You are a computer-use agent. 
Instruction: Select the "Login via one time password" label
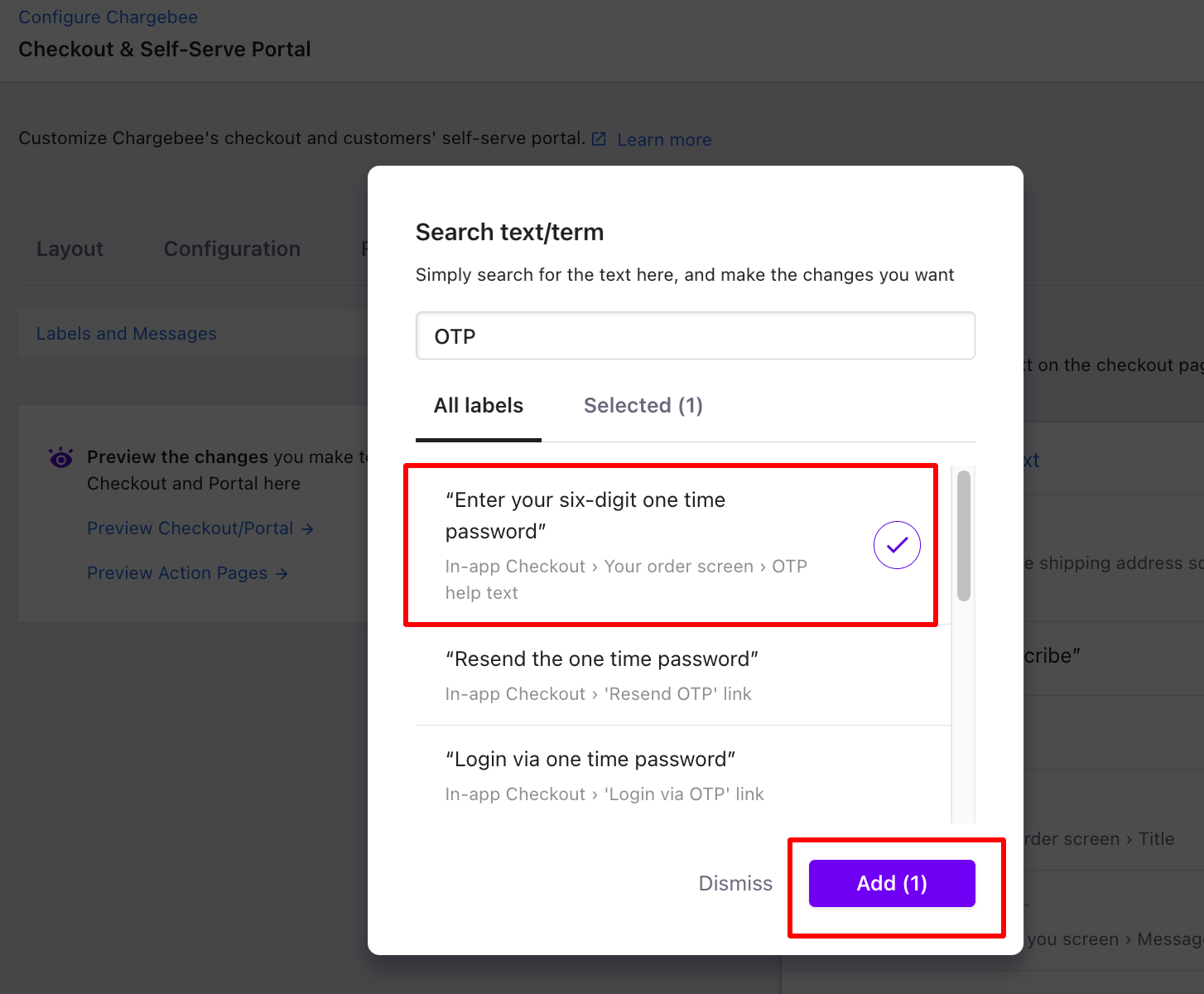click(683, 775)
